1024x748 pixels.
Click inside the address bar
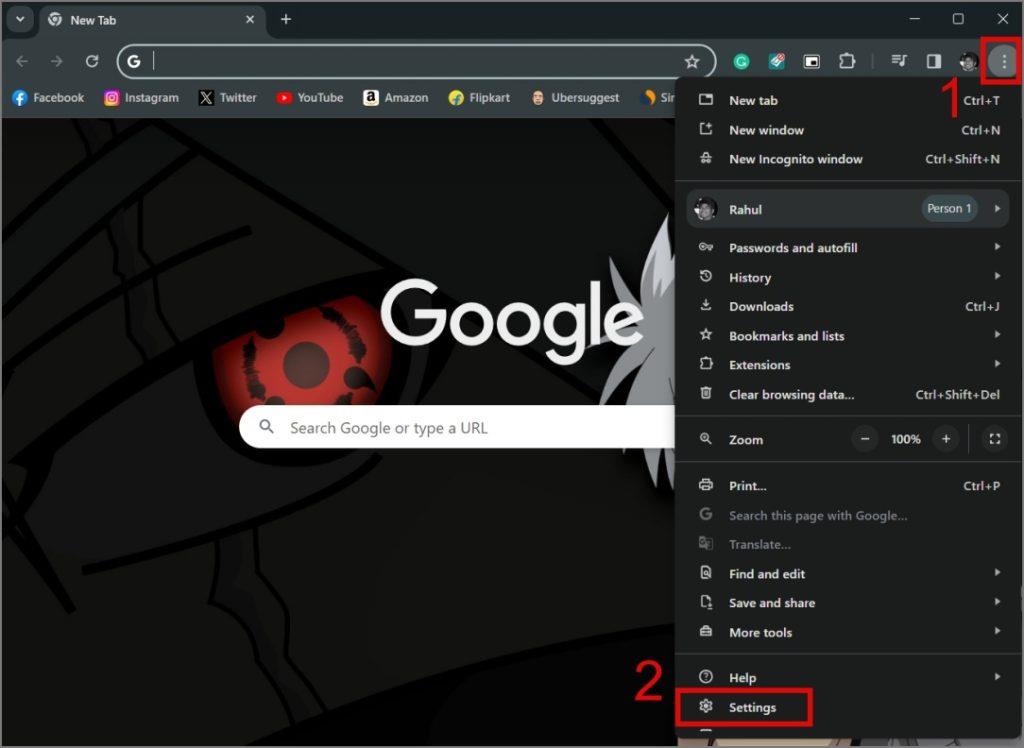coord(416,61)
